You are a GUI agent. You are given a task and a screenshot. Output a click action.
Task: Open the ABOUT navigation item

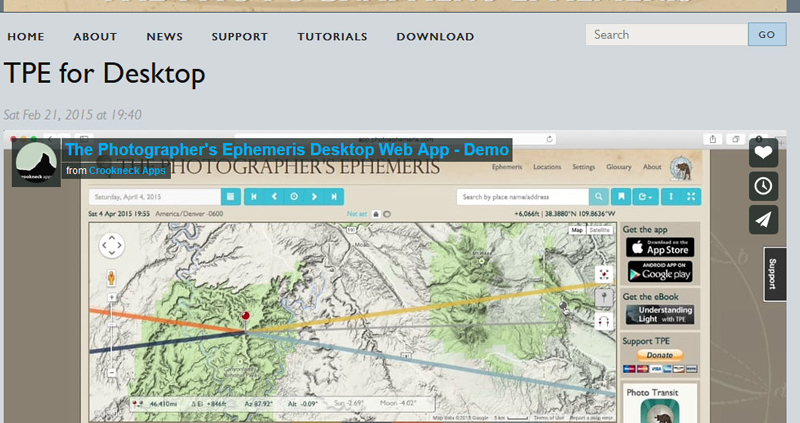(95, 37)
